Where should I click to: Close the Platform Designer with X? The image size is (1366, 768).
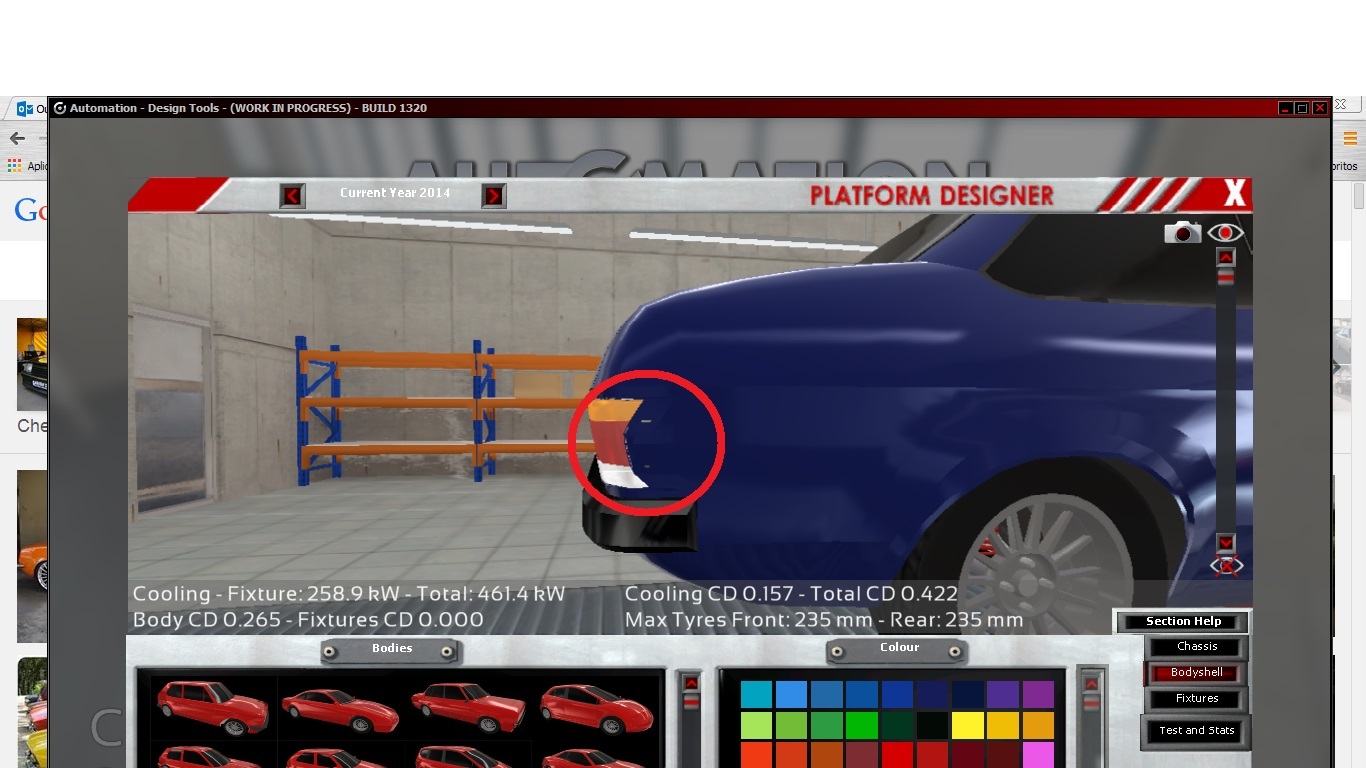(x=1235, y=193)
